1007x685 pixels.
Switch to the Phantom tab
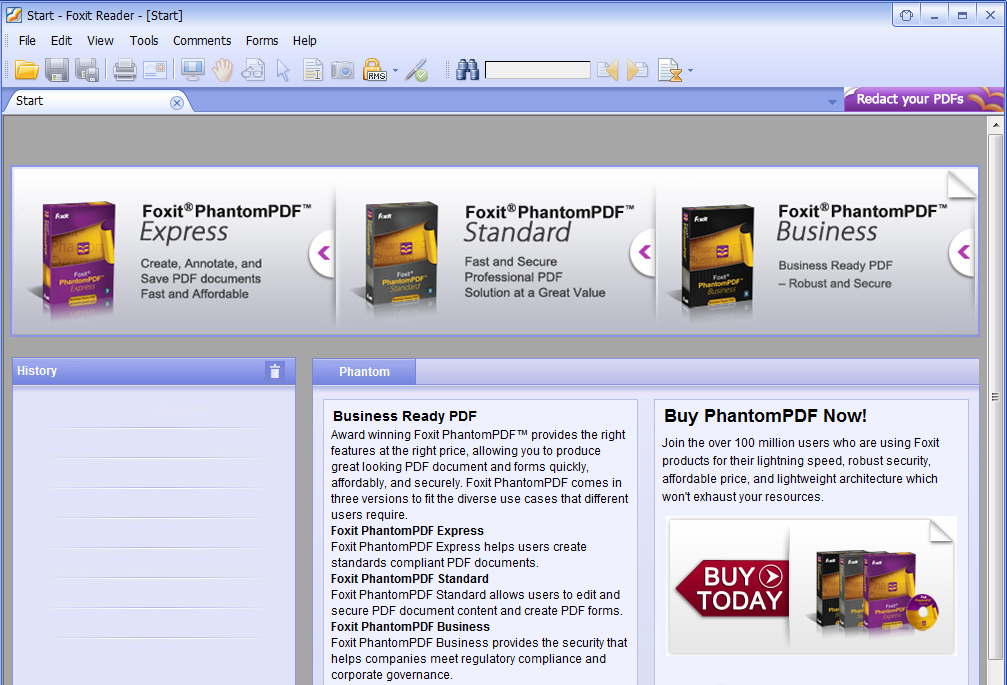tap(364, 372)
